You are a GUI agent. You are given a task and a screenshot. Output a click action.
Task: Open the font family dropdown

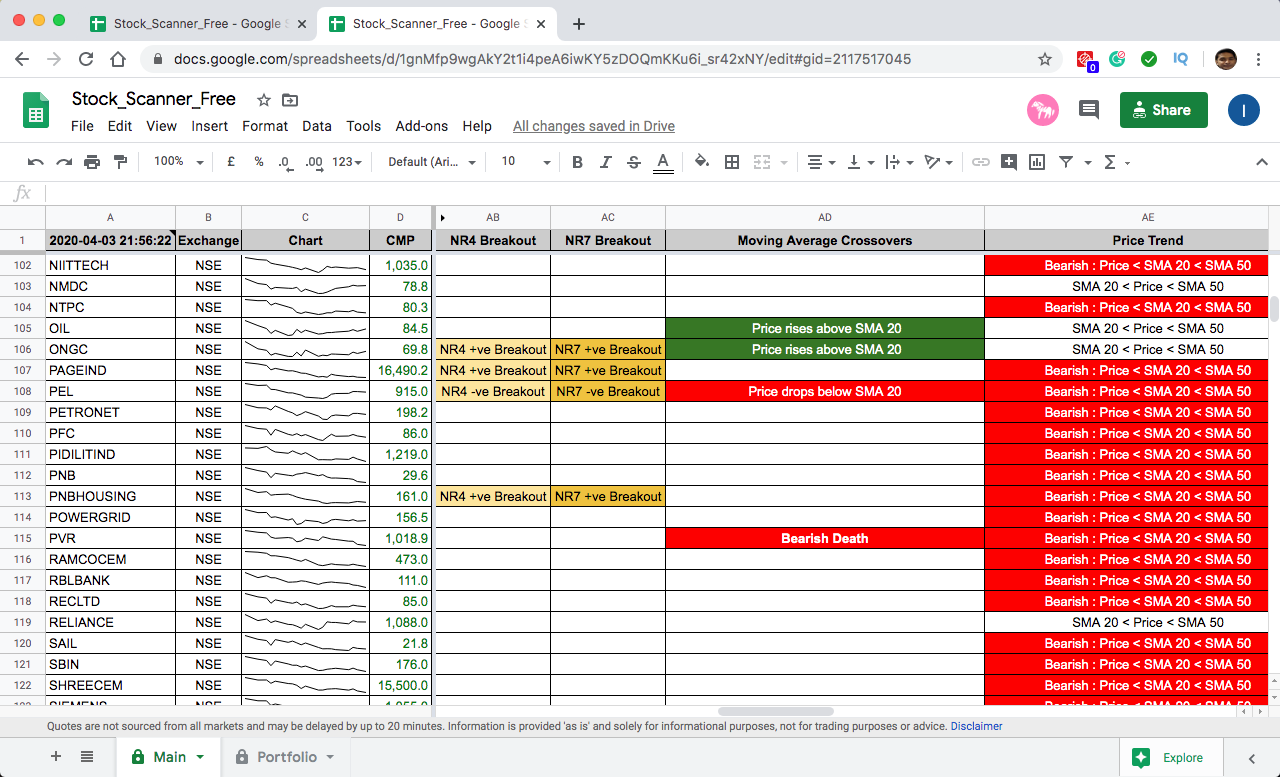coord(431,162)
